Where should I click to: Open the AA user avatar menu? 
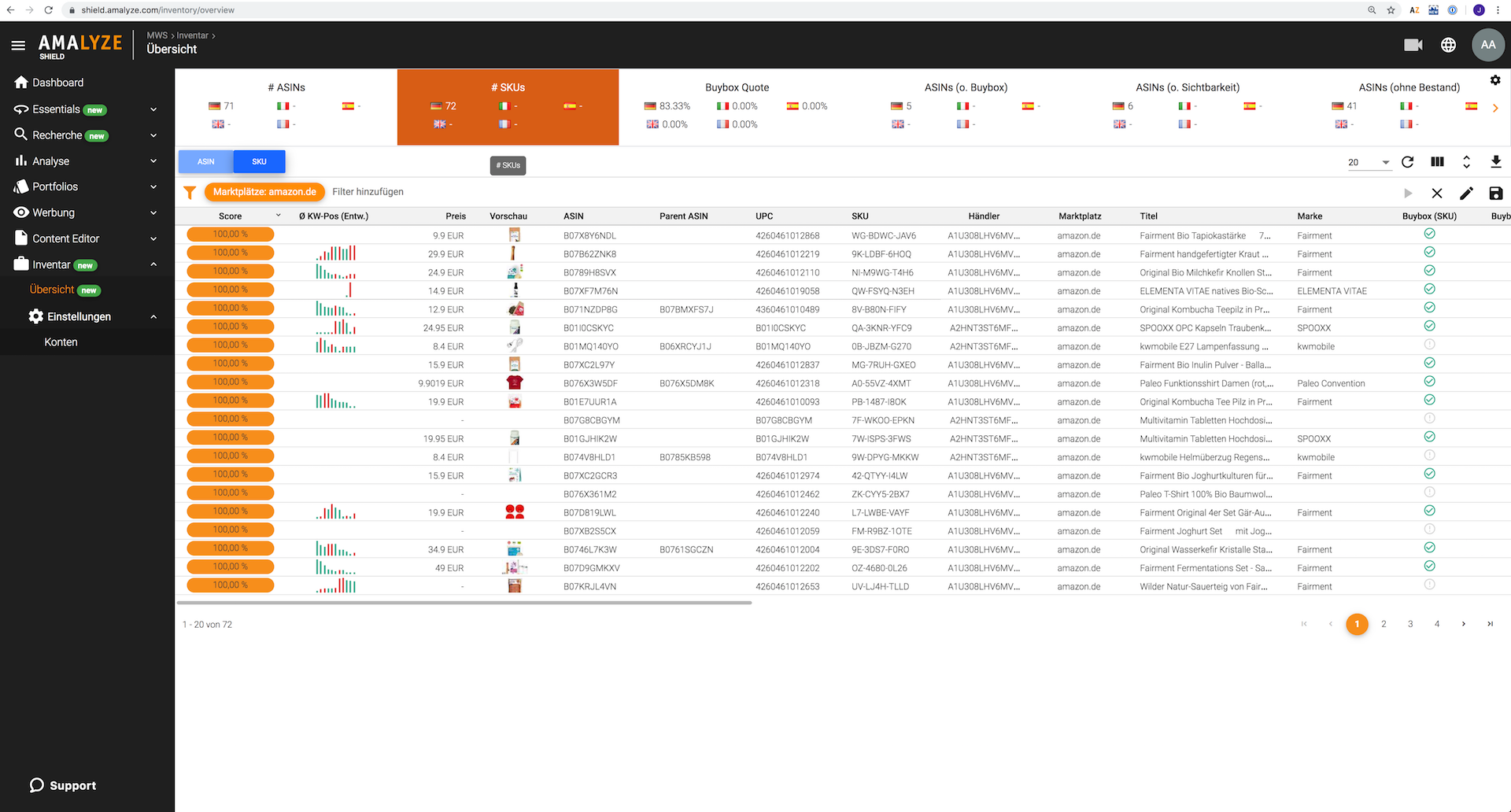[x=1487, y=45]
